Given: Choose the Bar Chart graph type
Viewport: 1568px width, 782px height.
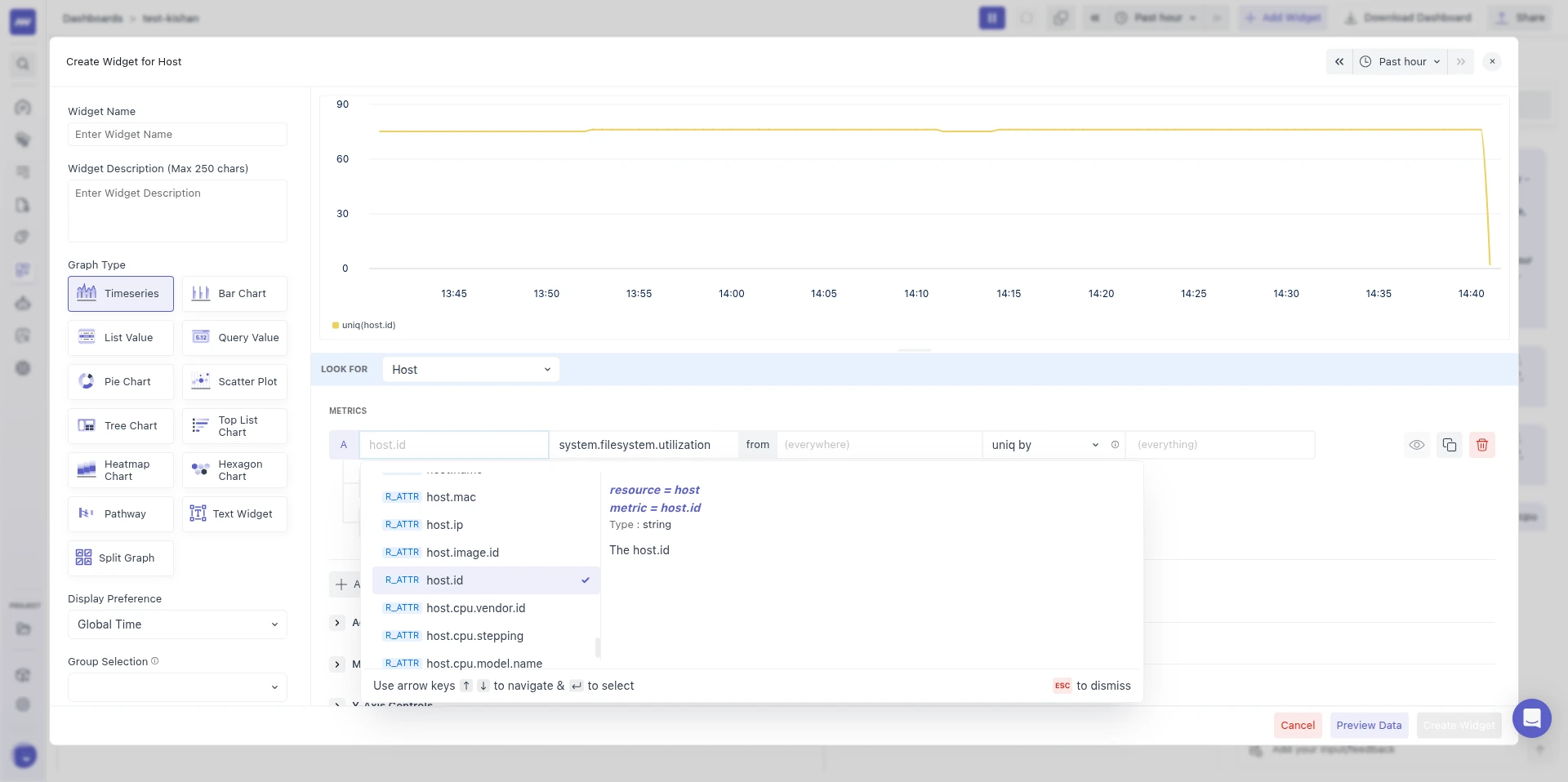Looking at the screenshot, I should click(234, 294).
